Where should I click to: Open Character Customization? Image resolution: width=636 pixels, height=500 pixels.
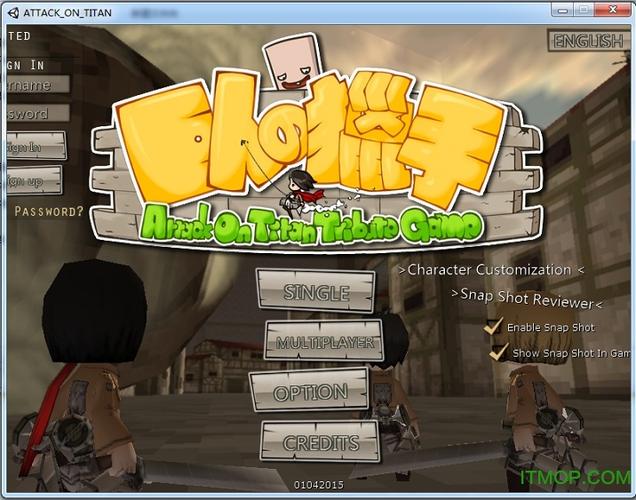(x=491, y=270)
